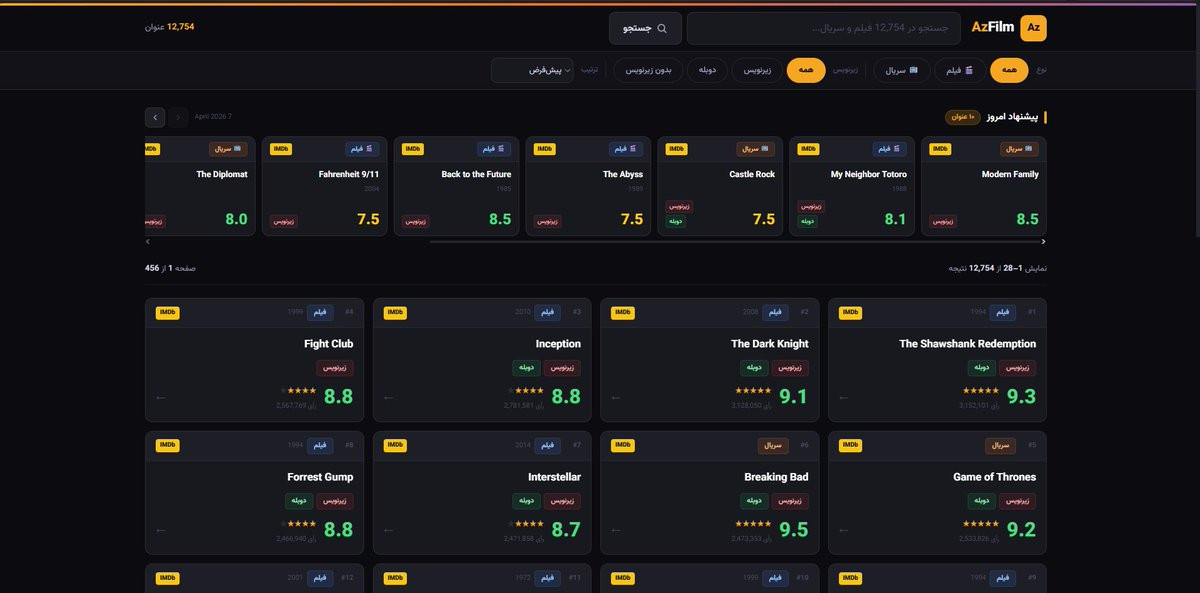Image resolution: width=1200 pixels, height=593 pixels.
Task: Click IMDb badge on Shawshank Redemption card
Action: tap(850, 312)
